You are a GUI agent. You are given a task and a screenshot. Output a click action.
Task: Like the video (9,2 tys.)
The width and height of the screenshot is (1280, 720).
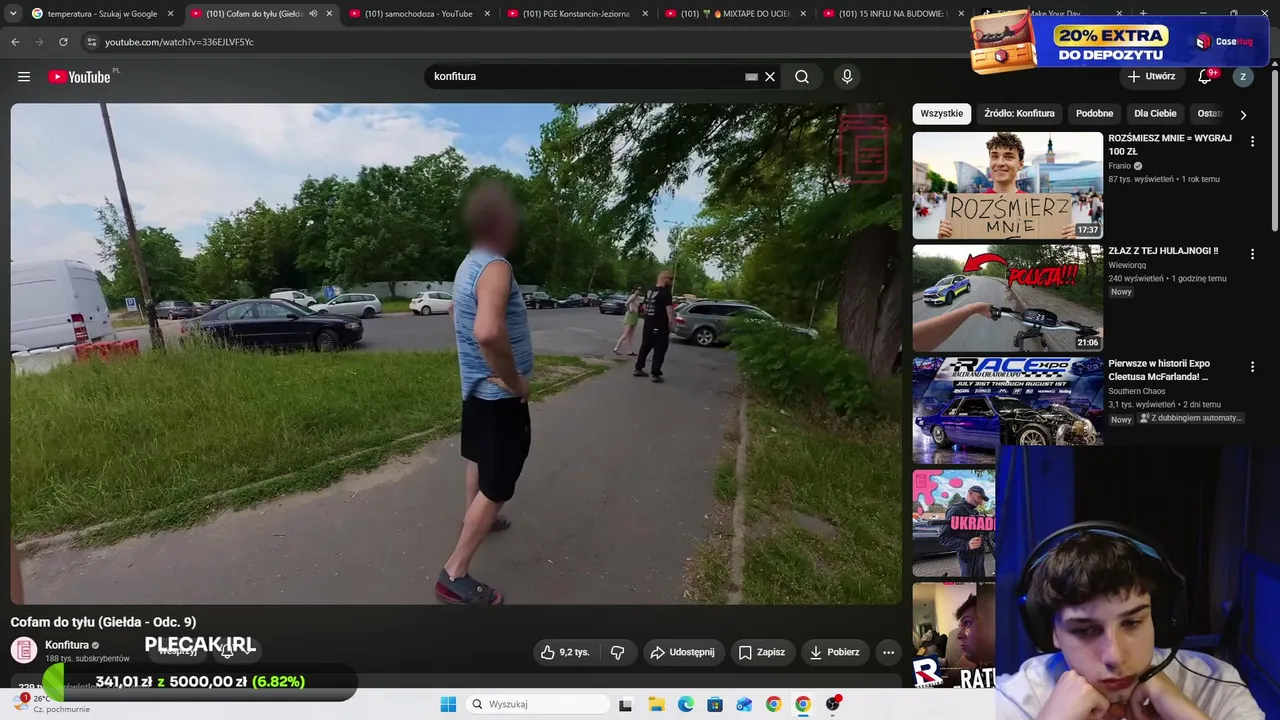pyautogui.click(x=566, y=652)
